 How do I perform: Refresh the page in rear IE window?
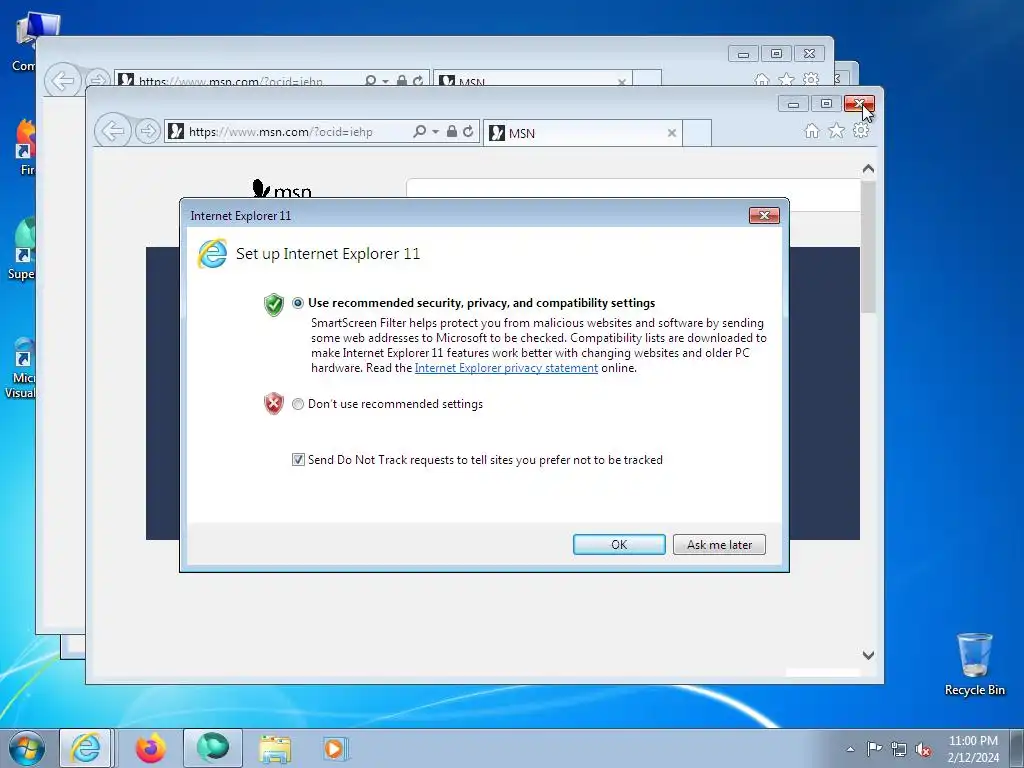point(418,81)
